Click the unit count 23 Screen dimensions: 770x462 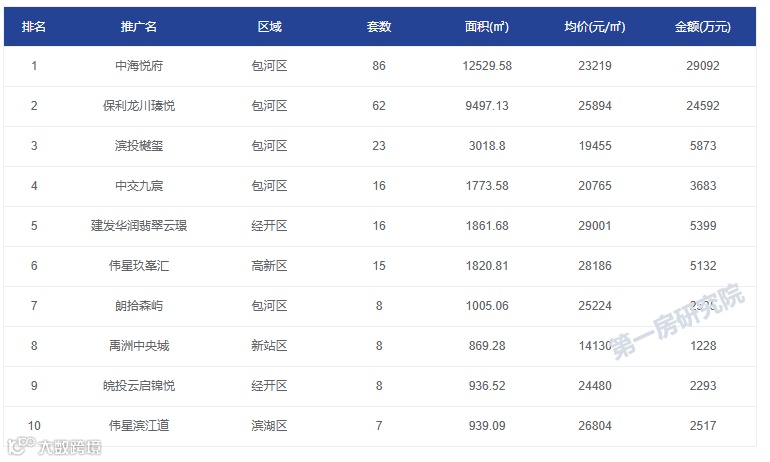[x=379, y=146]
